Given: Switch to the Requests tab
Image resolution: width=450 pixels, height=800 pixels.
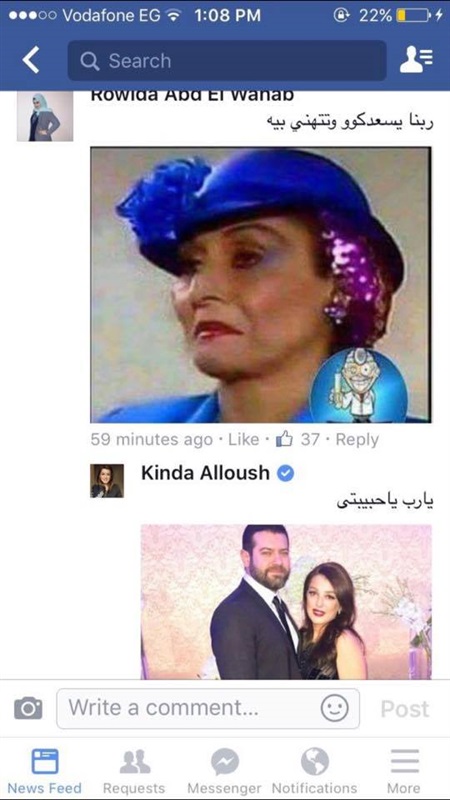Looking at the screenshot, I should pos(134,771).
